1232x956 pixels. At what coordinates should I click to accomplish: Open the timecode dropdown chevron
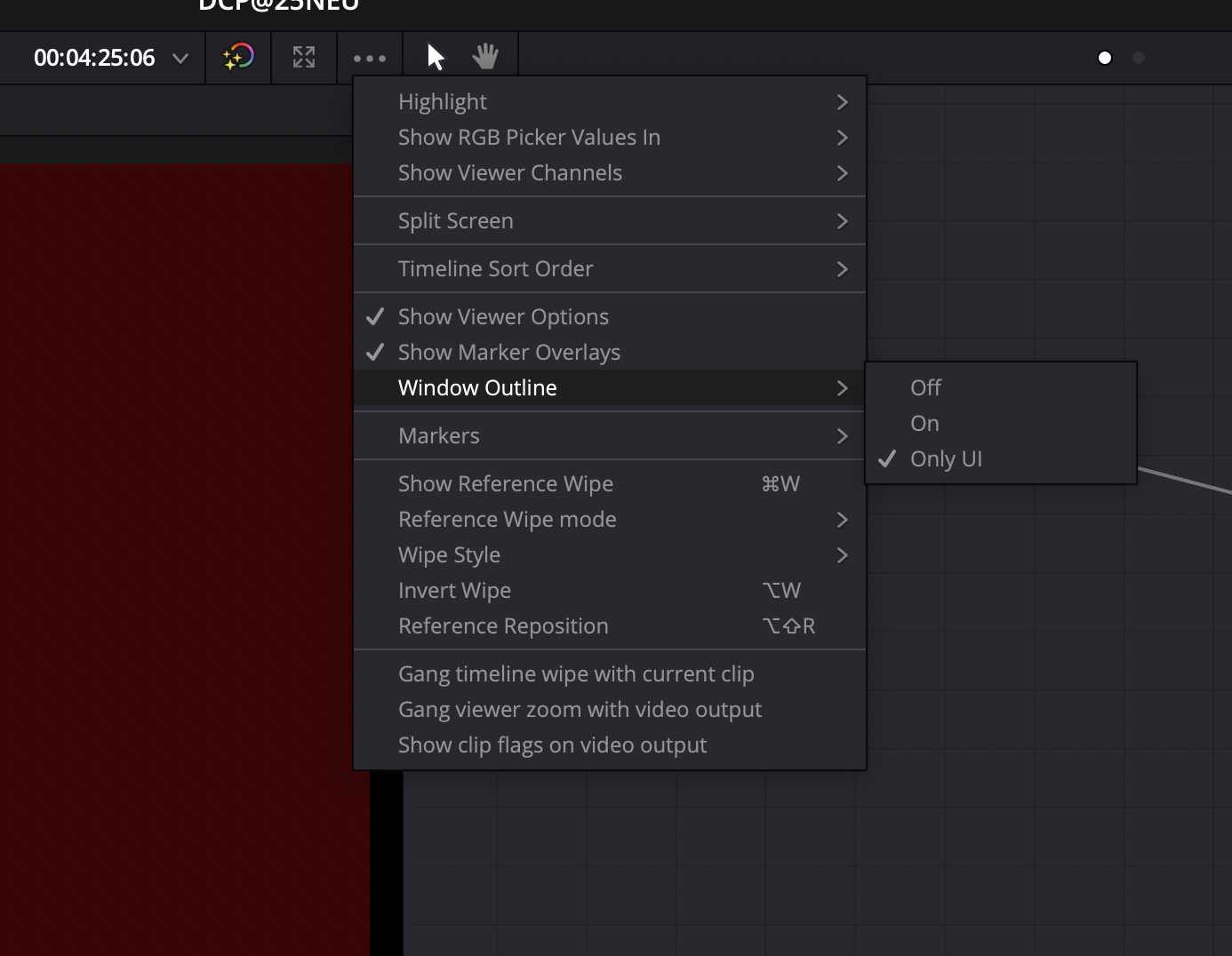coord(180,59)
